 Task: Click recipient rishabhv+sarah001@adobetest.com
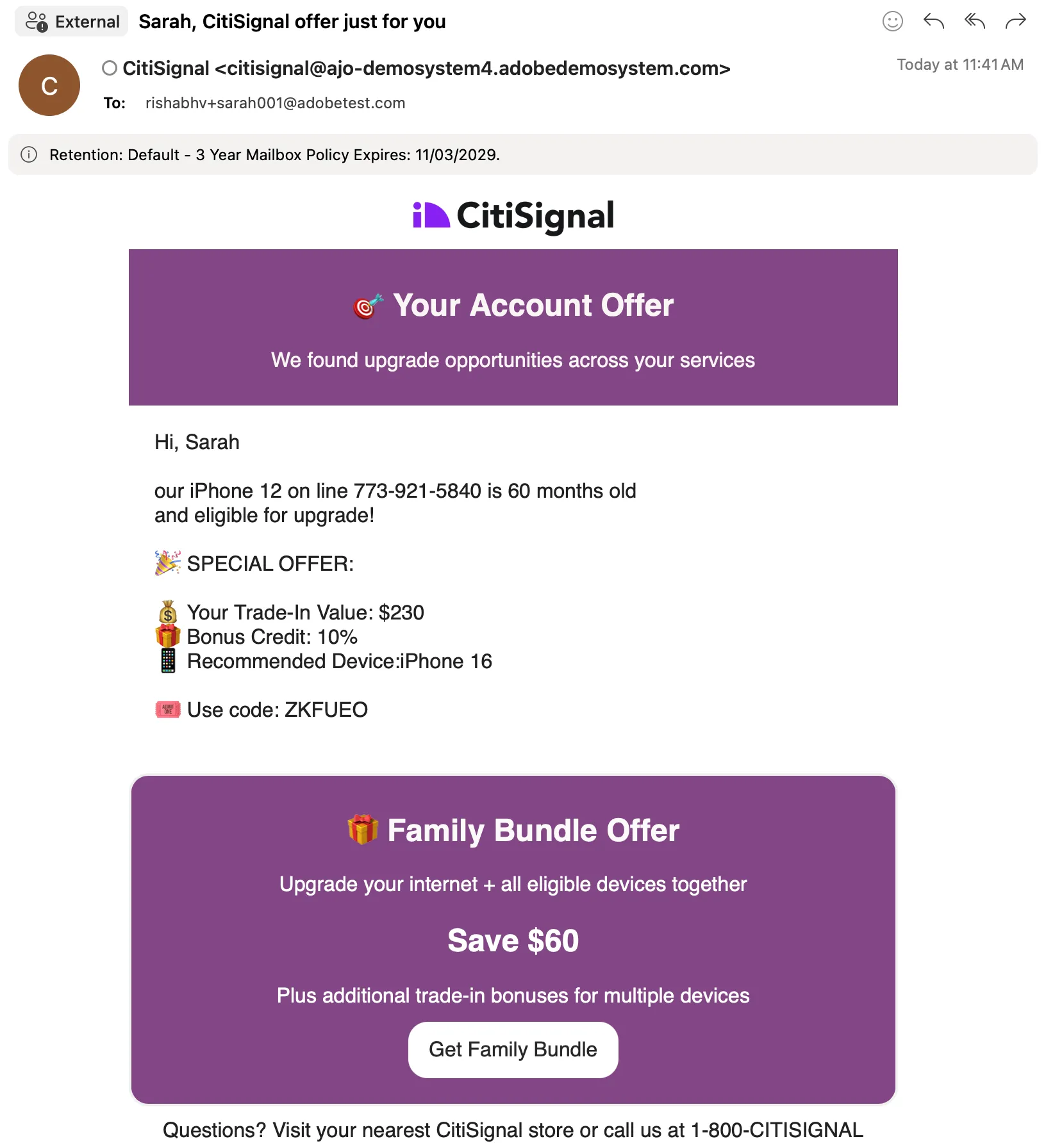275,103
